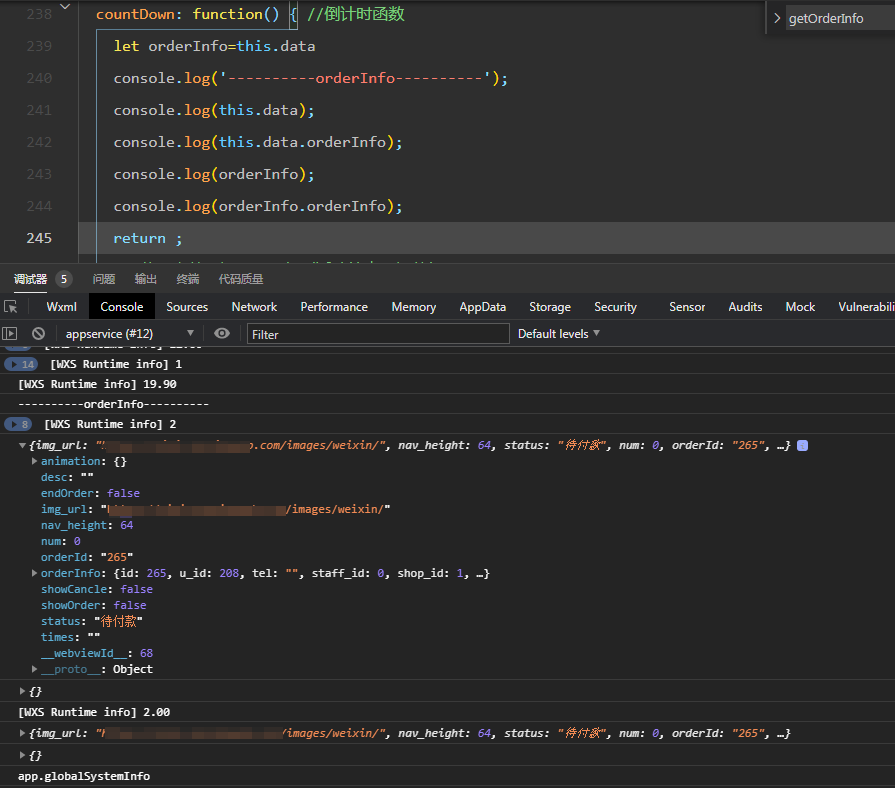Click the status: "待付款" property

coord(91,621)
